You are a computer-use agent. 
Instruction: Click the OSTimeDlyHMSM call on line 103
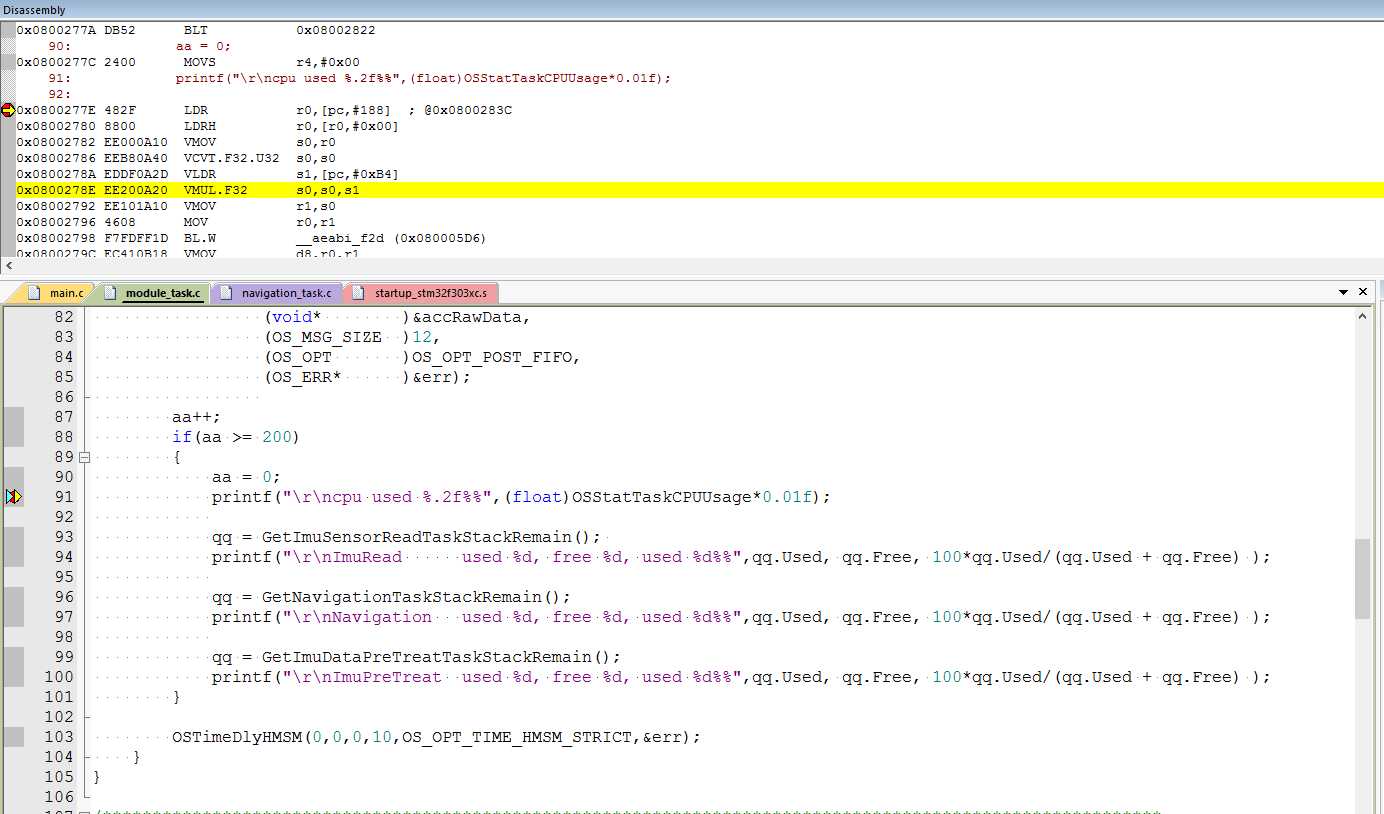point(436,737)
